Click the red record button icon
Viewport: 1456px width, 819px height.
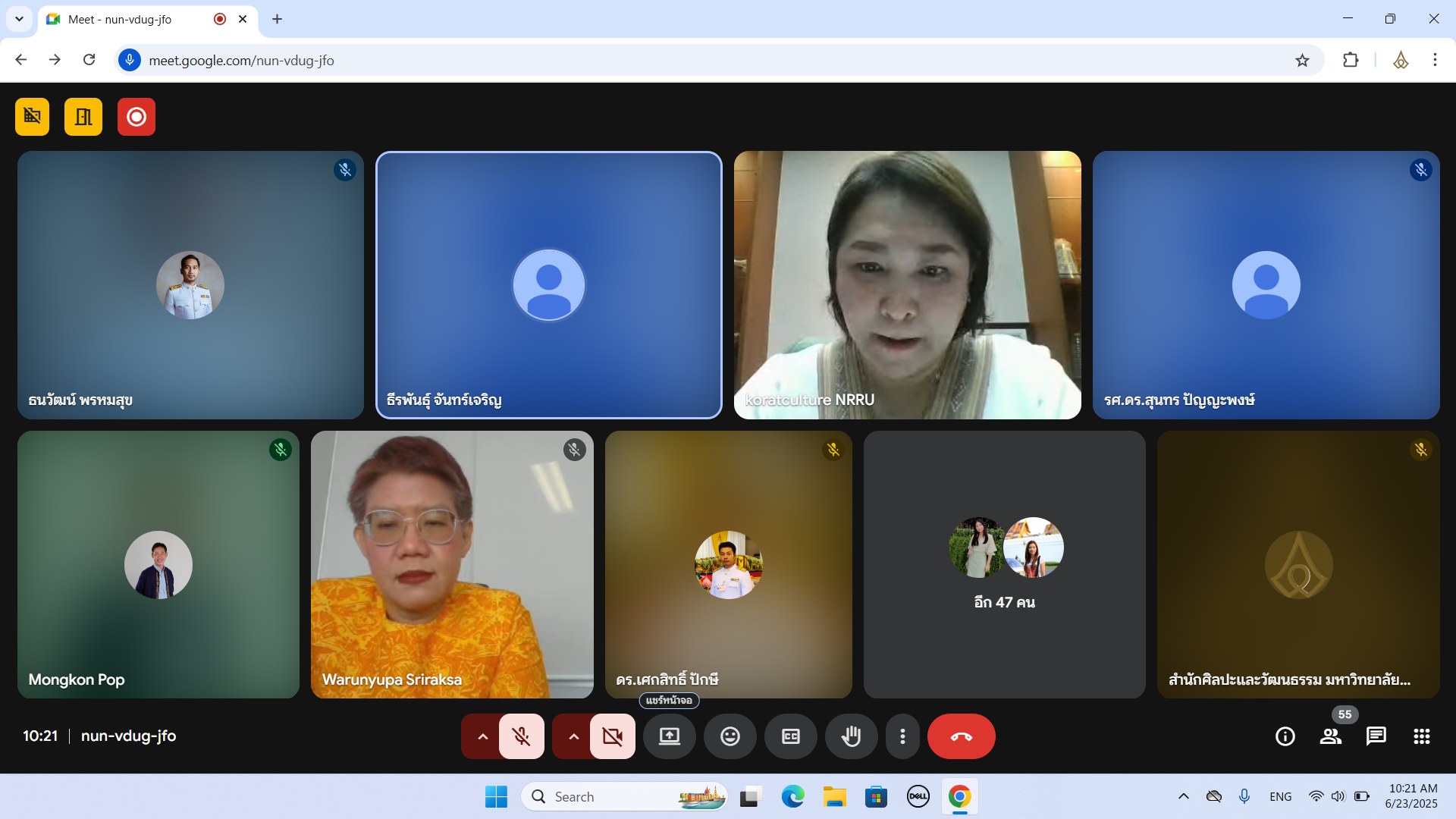(136, 117)
